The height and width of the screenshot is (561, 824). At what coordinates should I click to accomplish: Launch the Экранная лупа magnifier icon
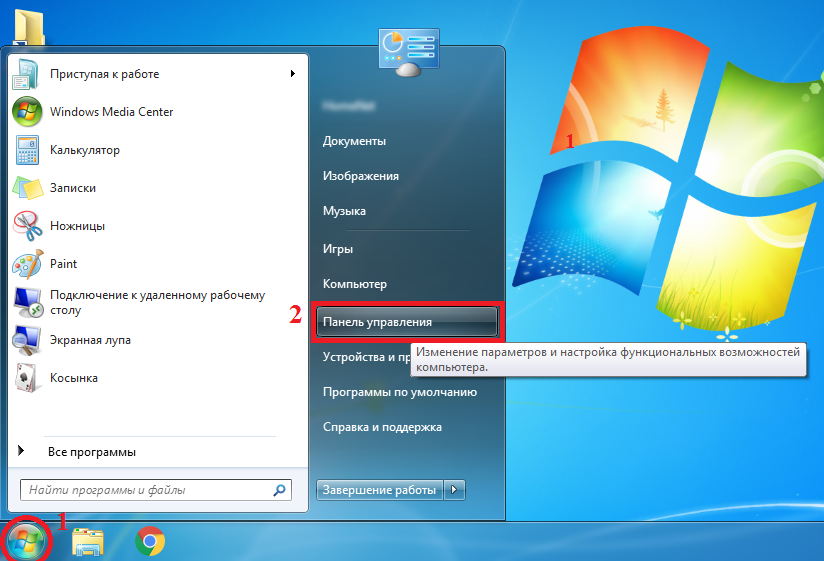26,340
